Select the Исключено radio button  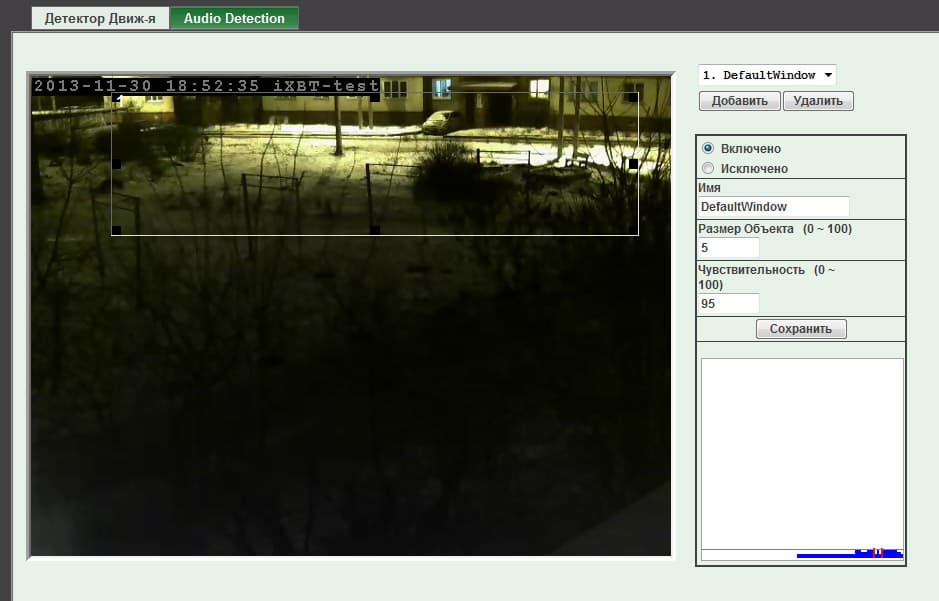pyautogui.click(x=708, y=168)
